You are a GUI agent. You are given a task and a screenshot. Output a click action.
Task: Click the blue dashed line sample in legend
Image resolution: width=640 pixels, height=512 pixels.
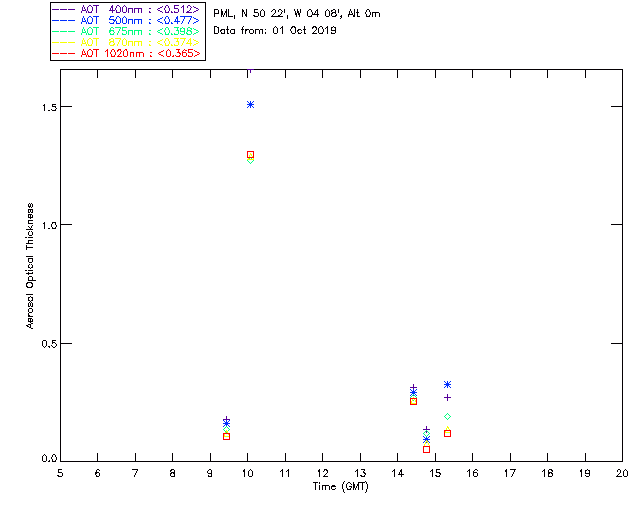[x=64, y=20]
